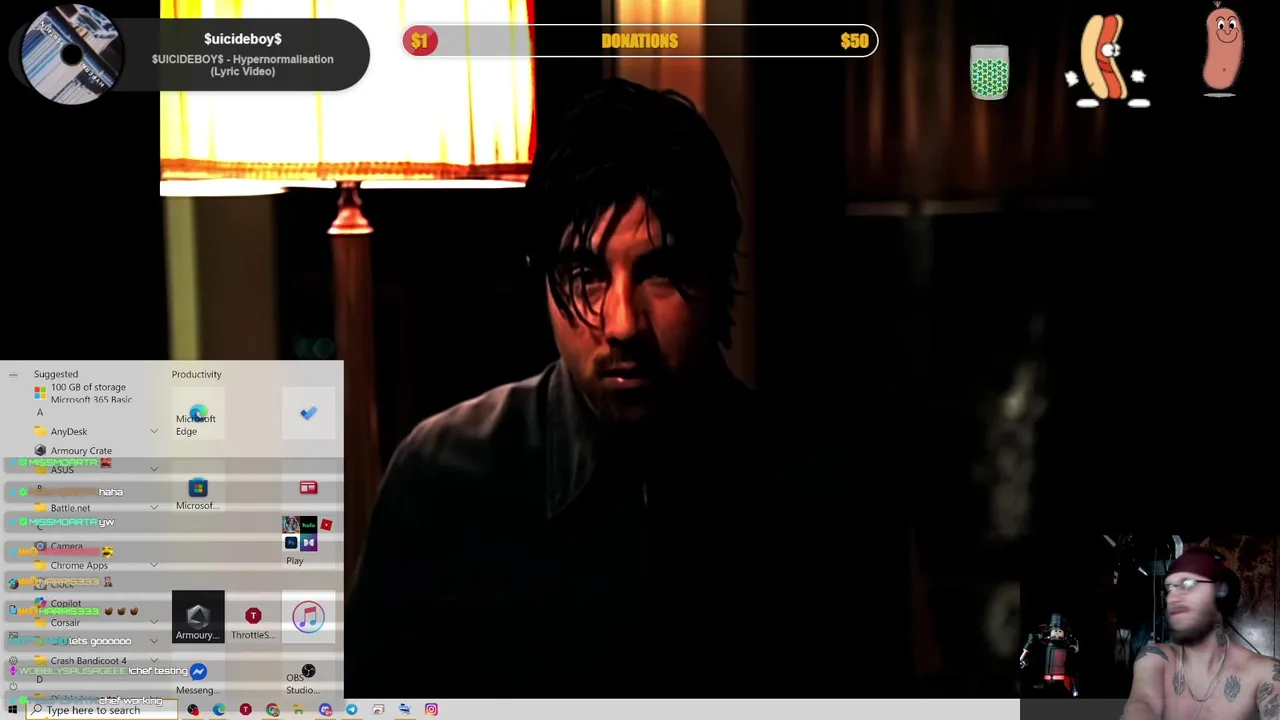Click the $uicideboy$ artist name

(243, 39)
